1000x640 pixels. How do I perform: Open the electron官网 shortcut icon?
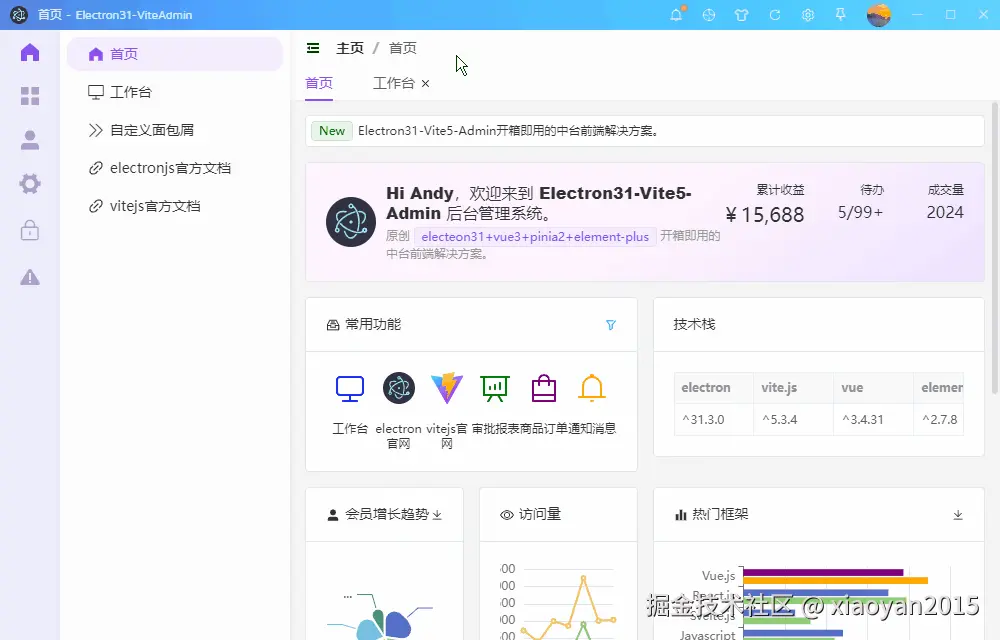tap(399, 388)
